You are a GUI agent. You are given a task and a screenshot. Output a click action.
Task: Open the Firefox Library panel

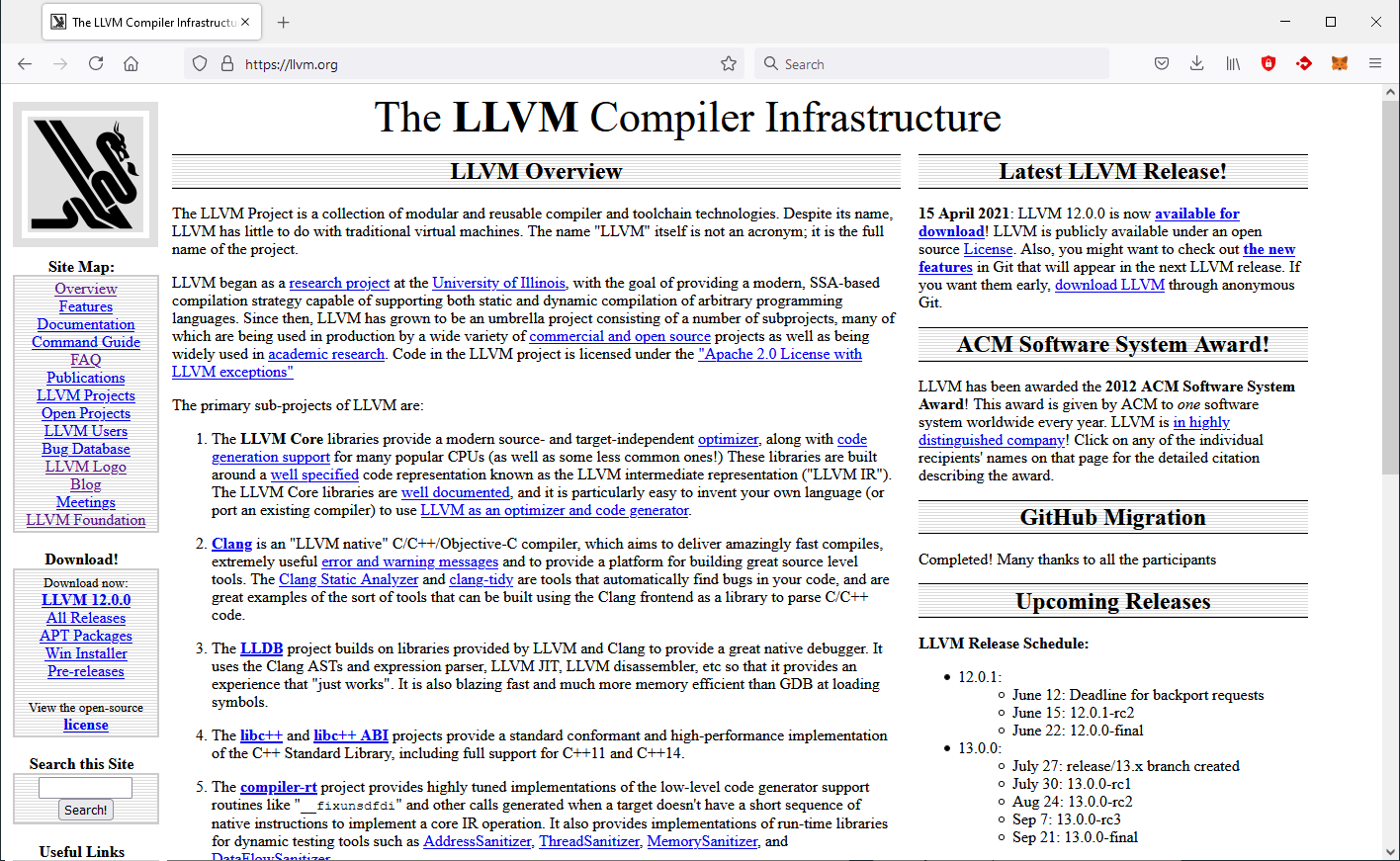(x=1232, y=63)
